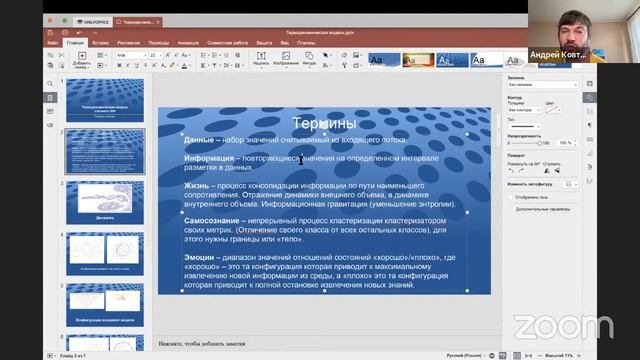
Task: Select slide 3 thumbnail Динамика
Action: pos(105,203)
